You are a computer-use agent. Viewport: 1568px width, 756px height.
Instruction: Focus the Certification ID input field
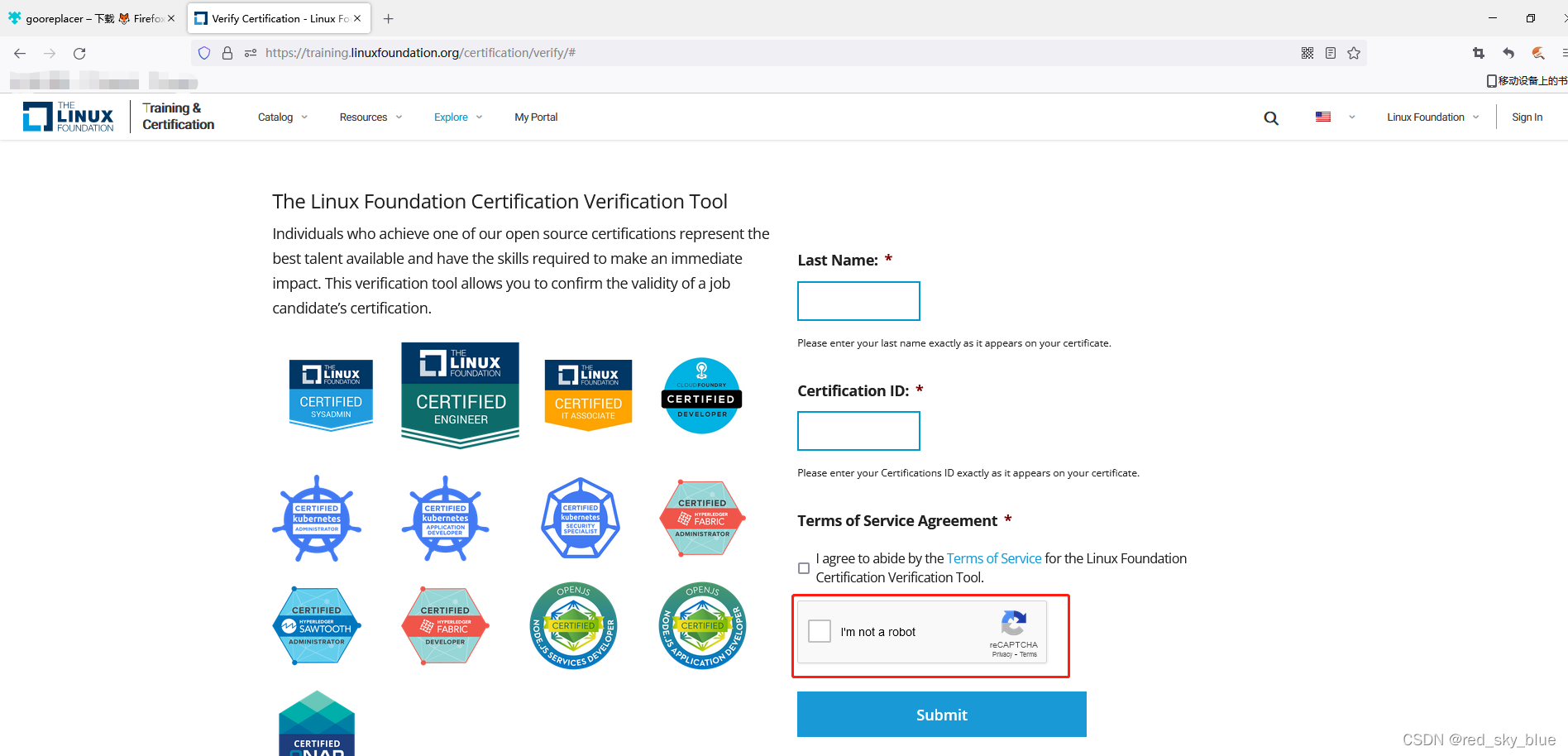point(858,431)
